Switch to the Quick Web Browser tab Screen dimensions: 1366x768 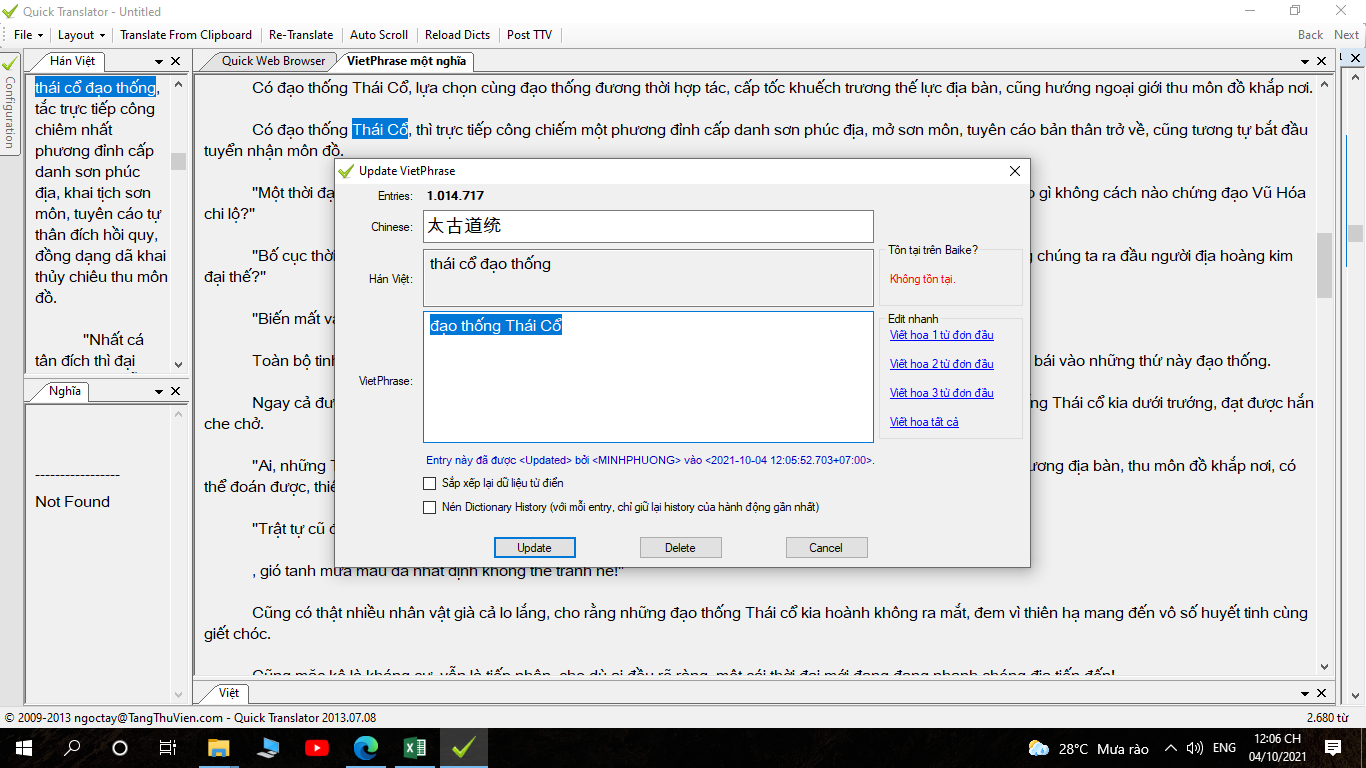273,61
